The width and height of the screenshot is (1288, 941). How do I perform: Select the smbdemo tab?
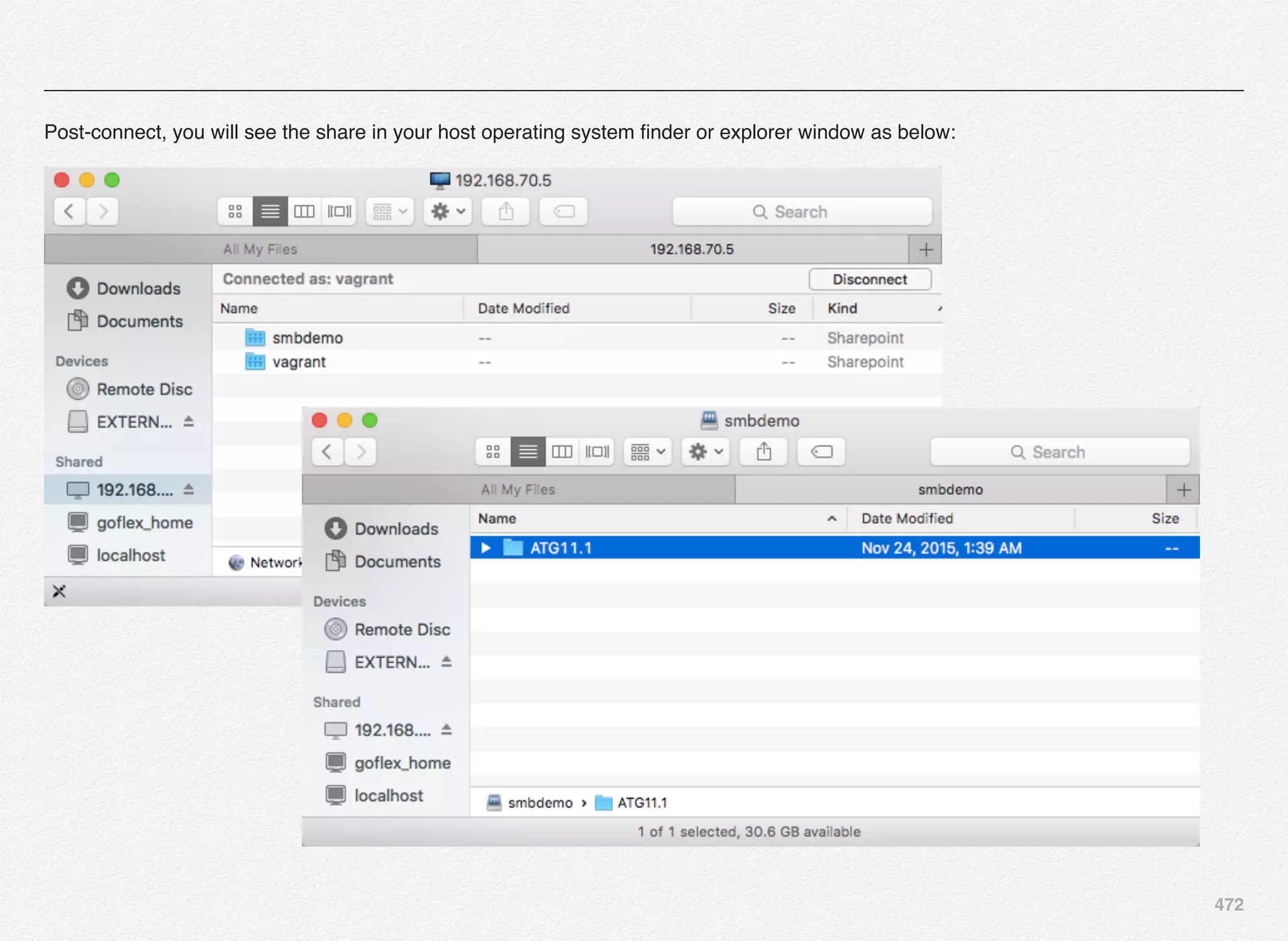(x=951, y=489)
